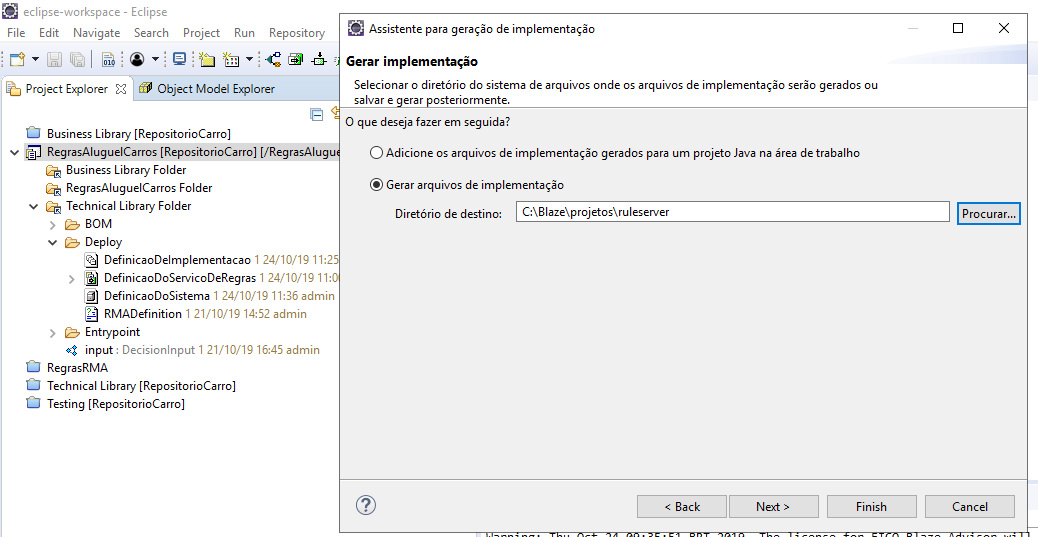Open dropdown beside colored grid icon
The image size is (1038, 537).
pos(249,59)
